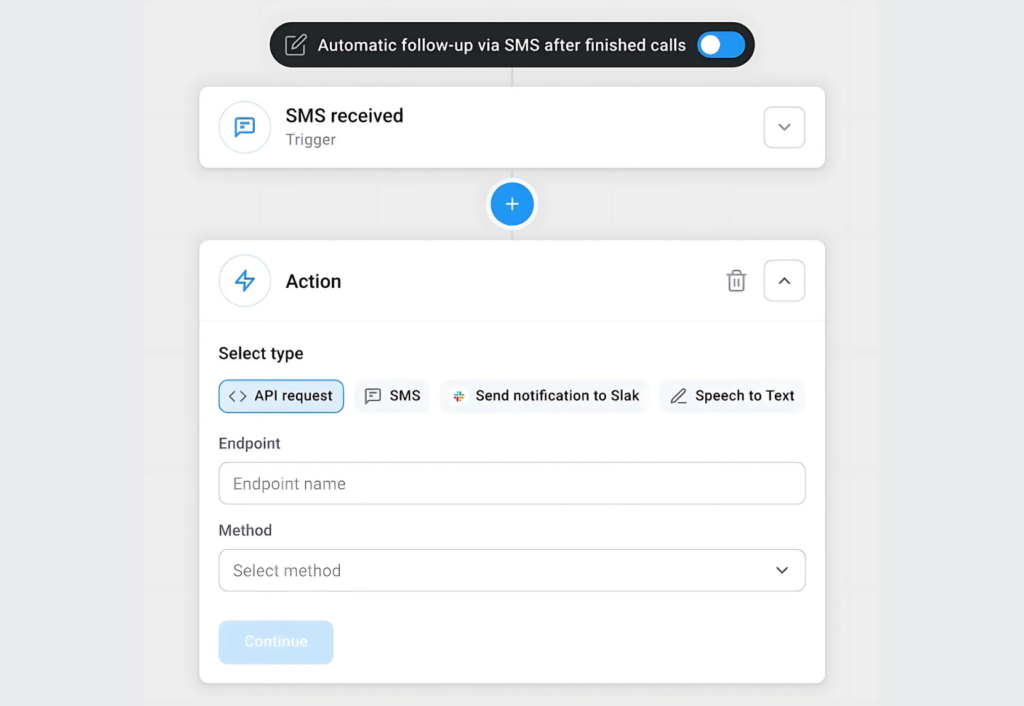
Task: Click inside the Endpoint name field
Action: point(512,483)
